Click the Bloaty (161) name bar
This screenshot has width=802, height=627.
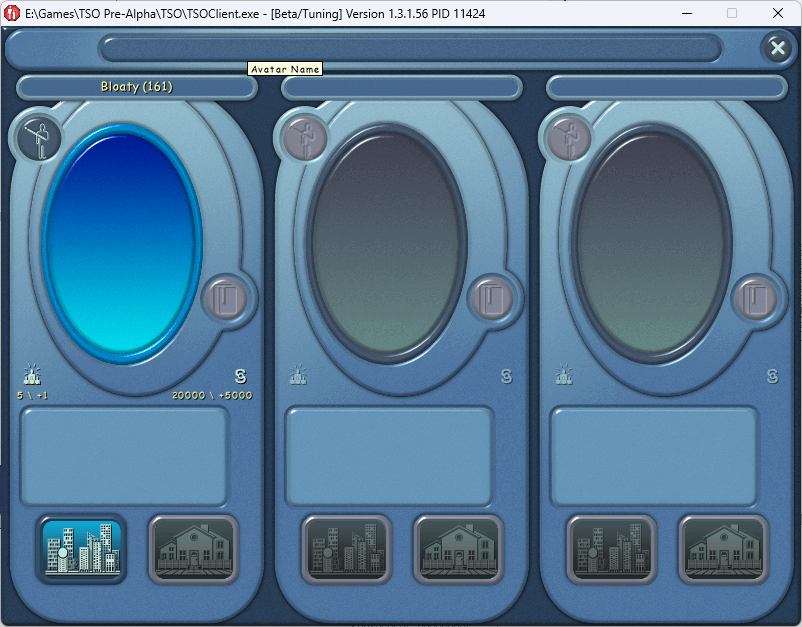coord(137,87)
